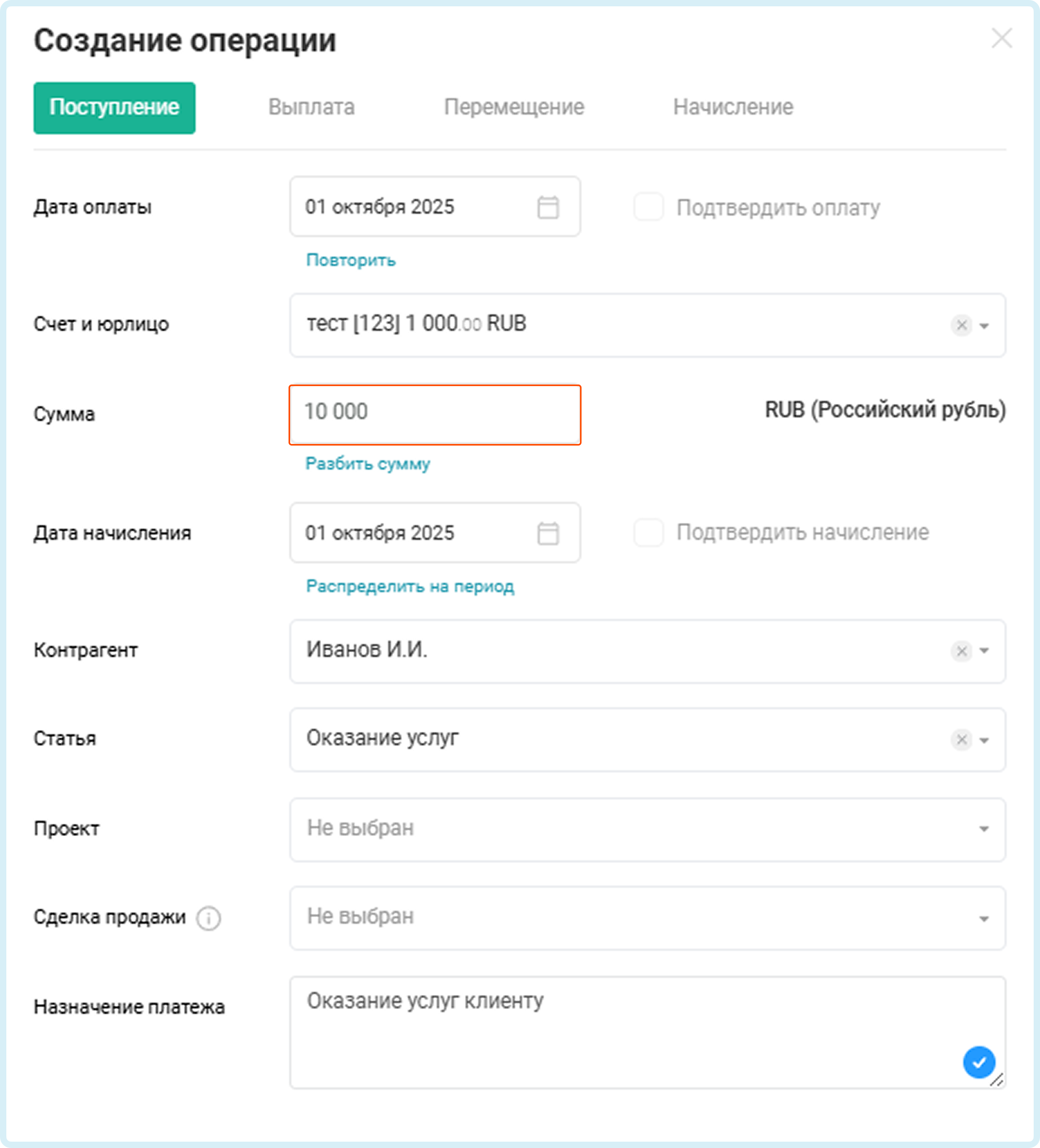Open the payment date calendar icon

548,207
